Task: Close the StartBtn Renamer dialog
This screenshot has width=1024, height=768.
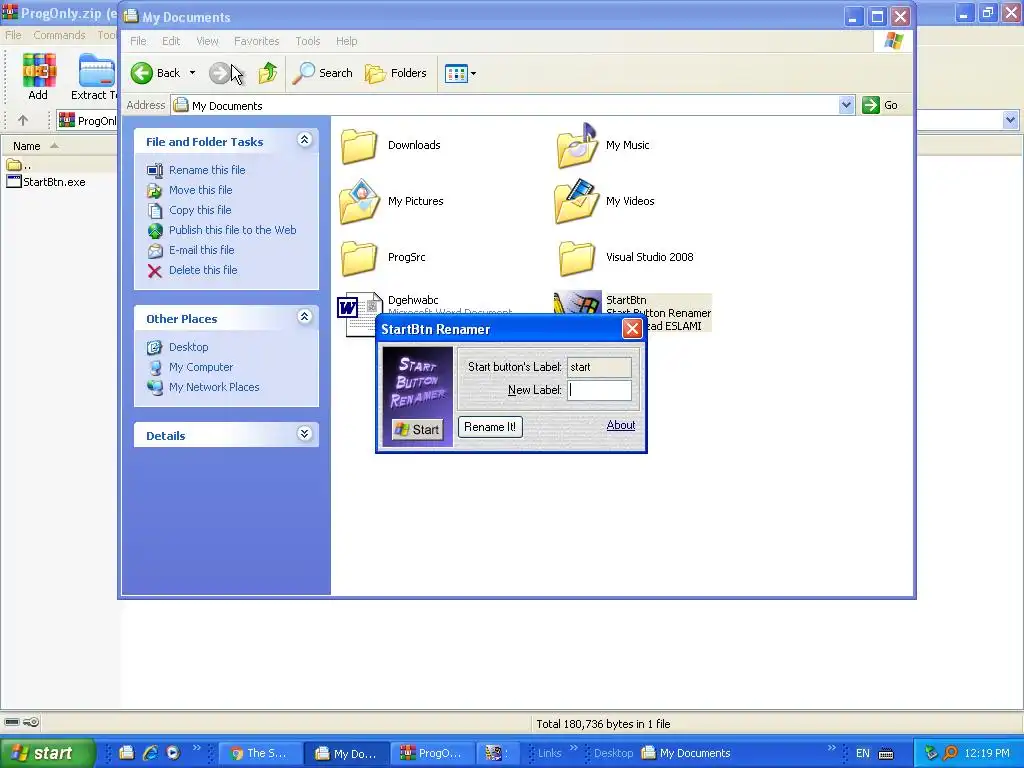Action: point(632,328)
